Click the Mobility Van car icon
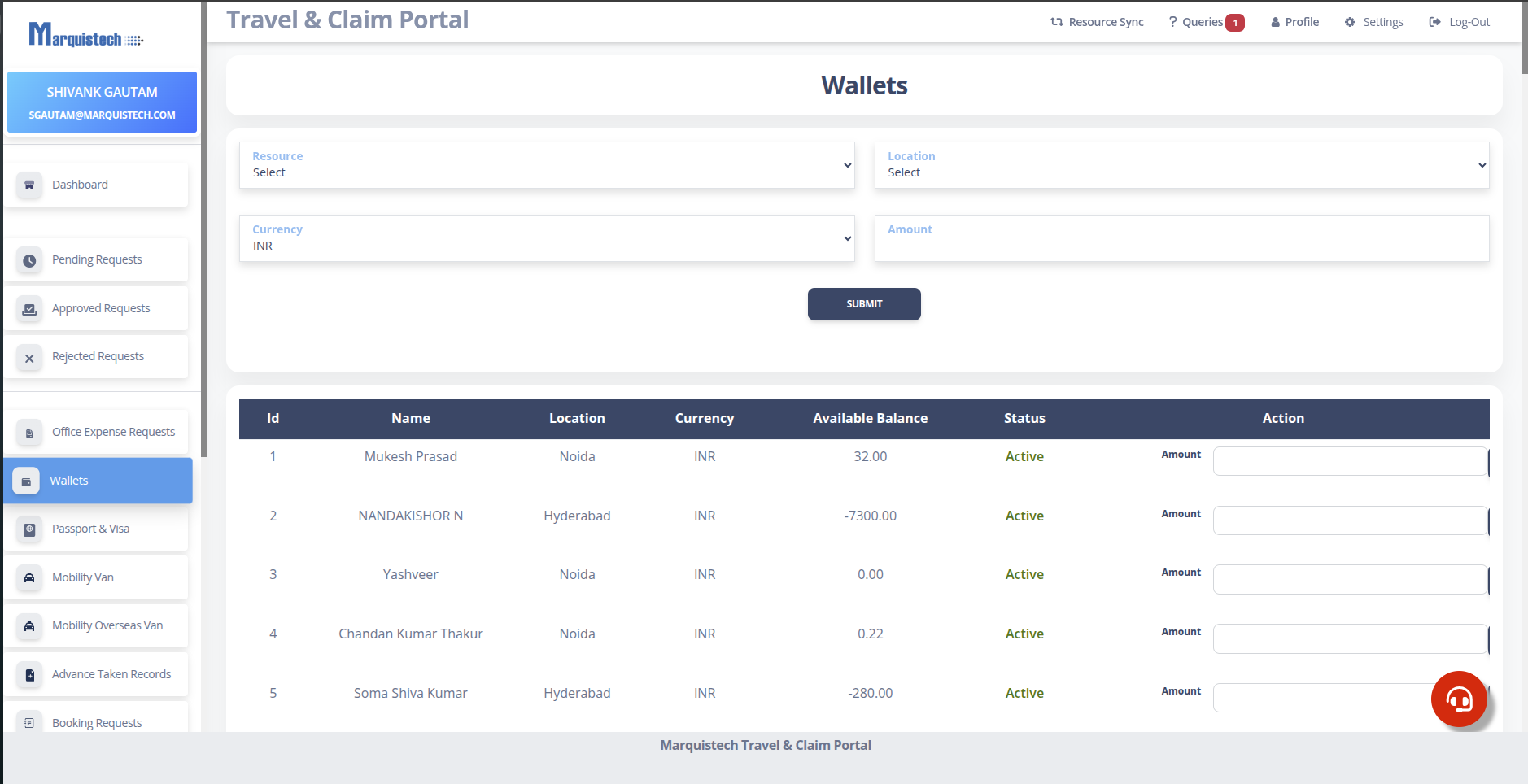The height and width of the screenshot is (784, 1528). click(x=29, y=578)
